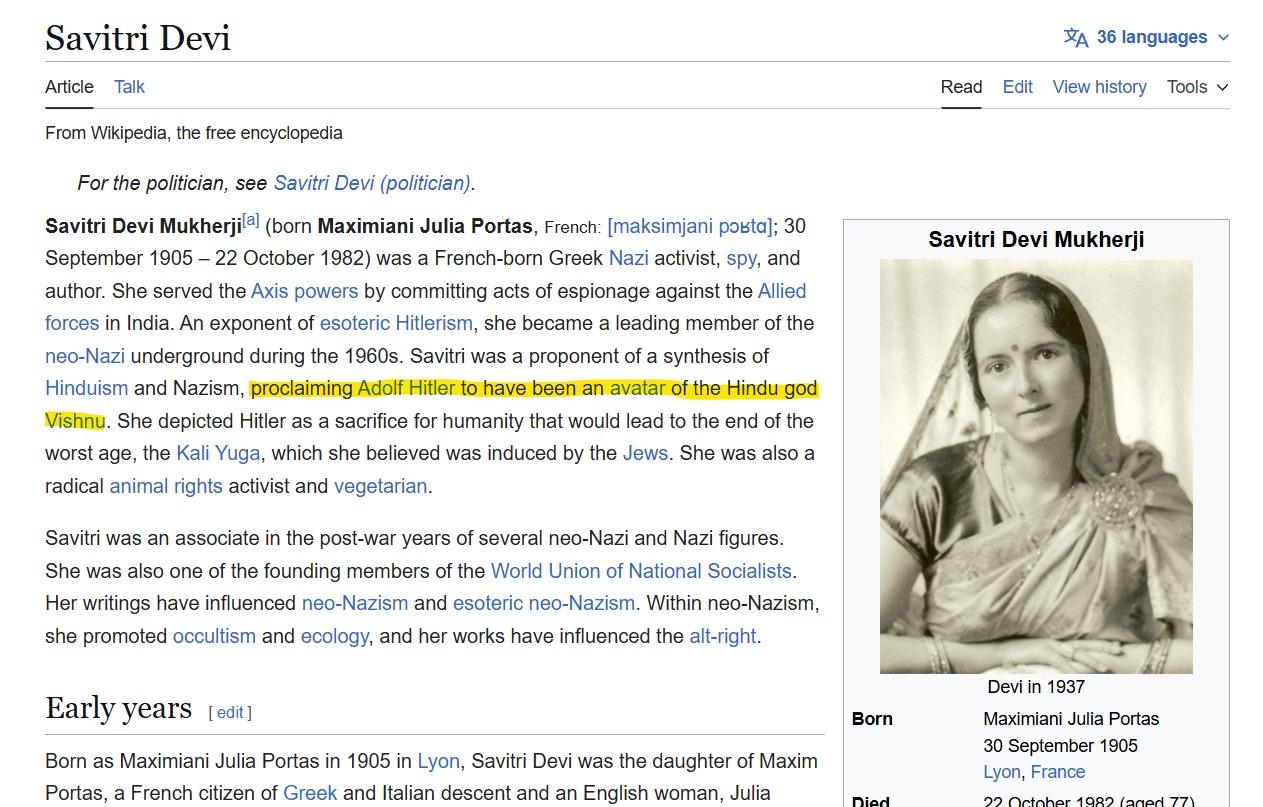1263x807 pixels.
Task: Open the alt-right link
Action: [722, 636]
